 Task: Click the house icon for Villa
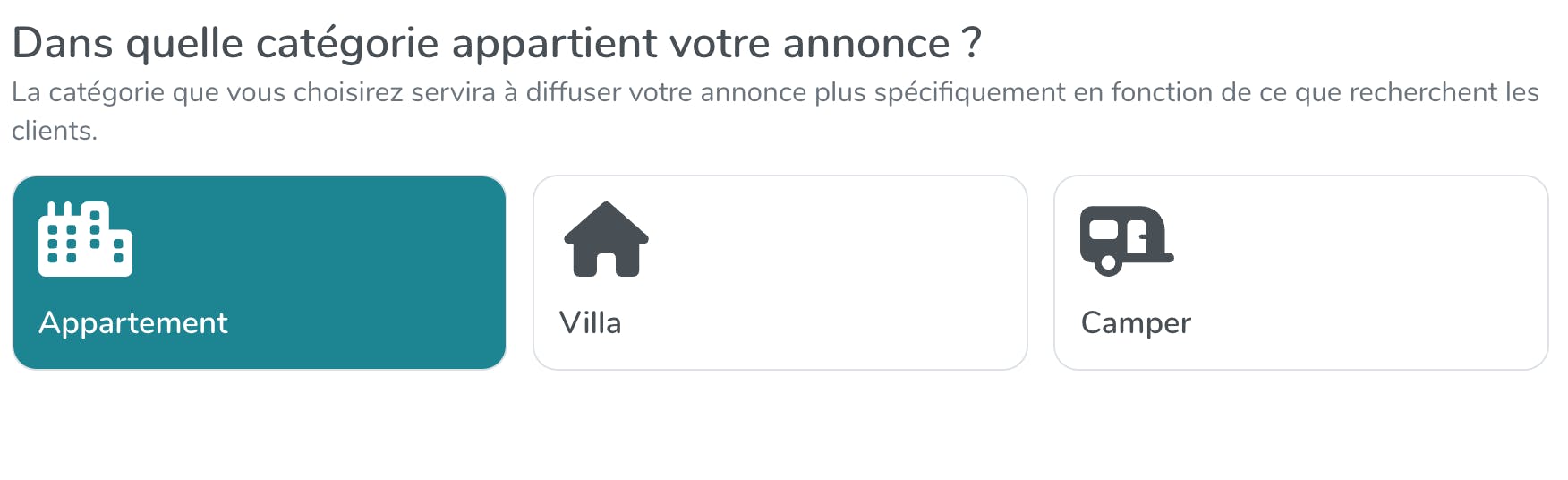606,239
